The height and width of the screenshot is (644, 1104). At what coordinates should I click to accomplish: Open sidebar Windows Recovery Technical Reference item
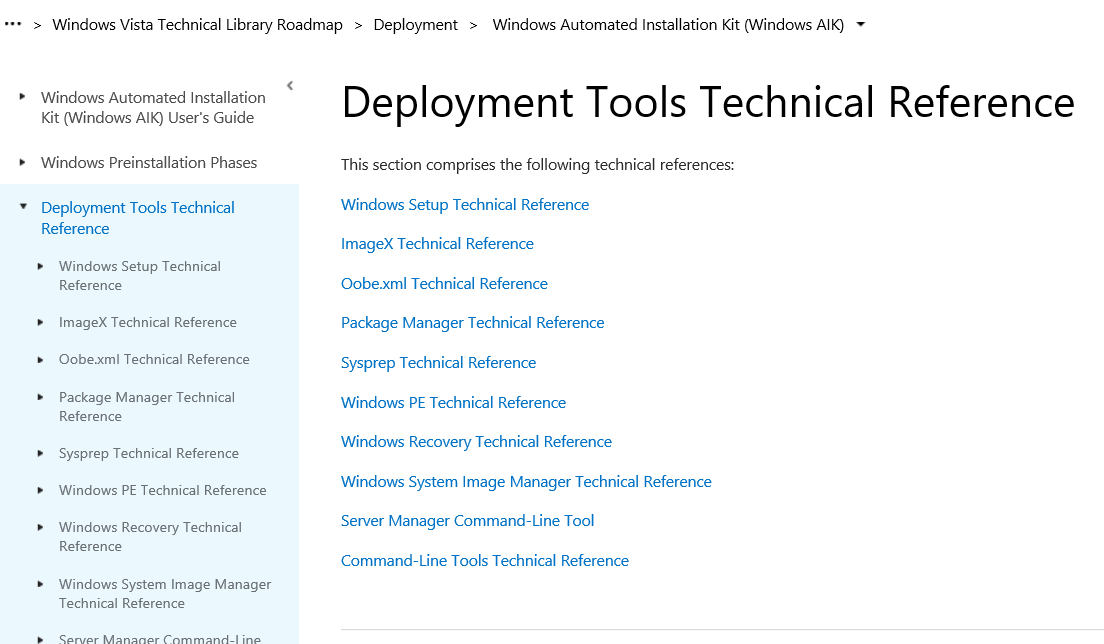150,537
